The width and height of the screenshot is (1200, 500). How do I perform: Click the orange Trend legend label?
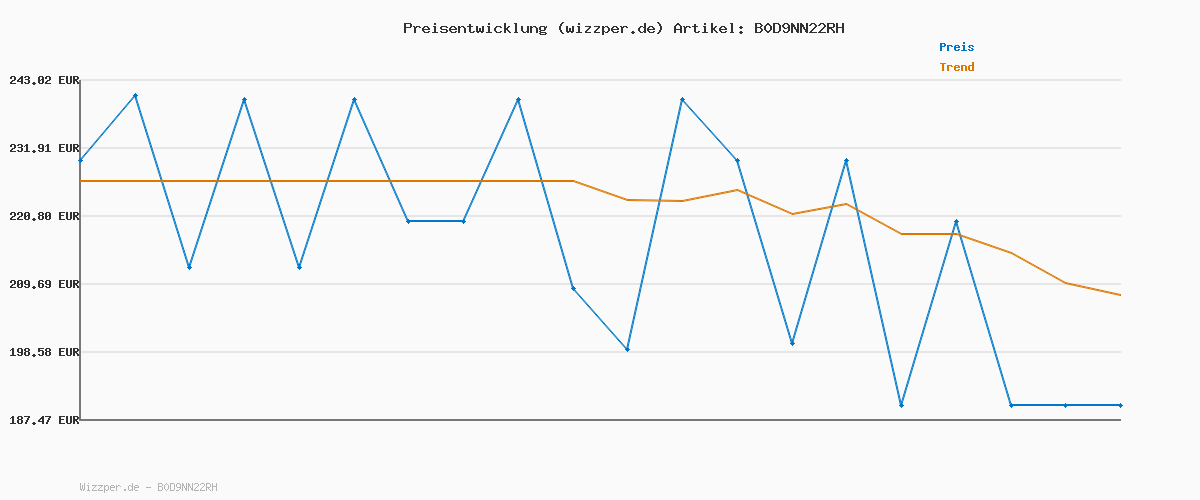click(956, 67)
